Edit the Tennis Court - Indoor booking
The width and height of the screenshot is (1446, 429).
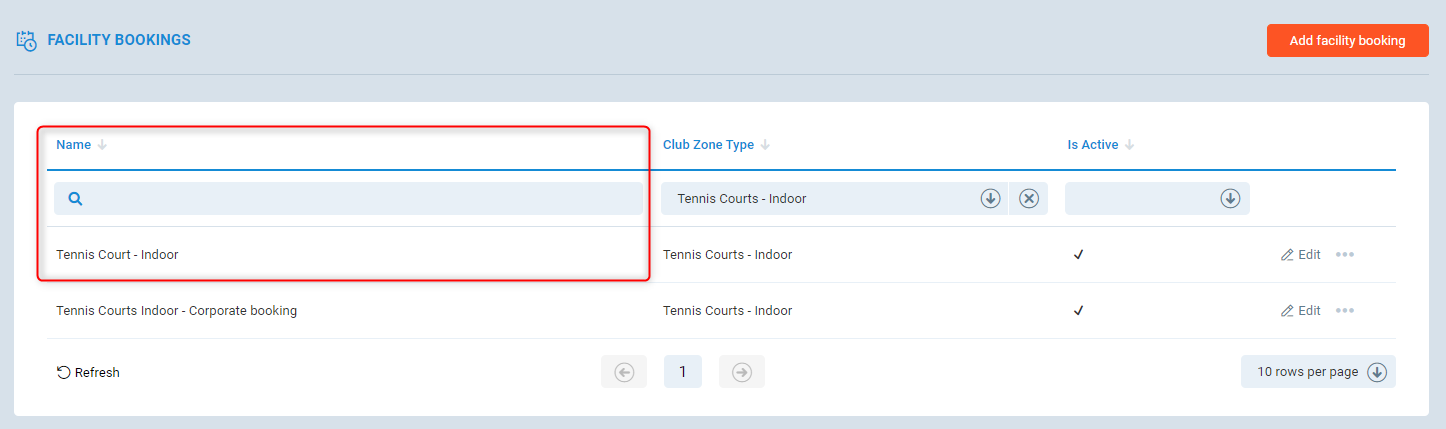1301,255
